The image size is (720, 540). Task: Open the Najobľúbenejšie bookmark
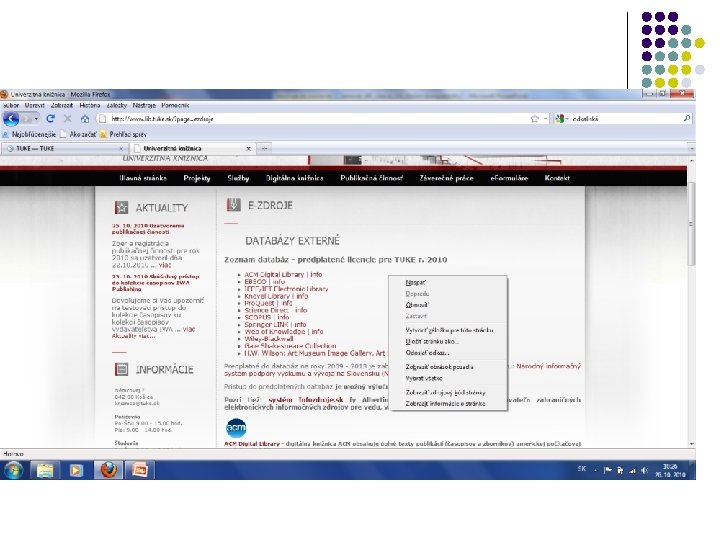tap(29, 135)
